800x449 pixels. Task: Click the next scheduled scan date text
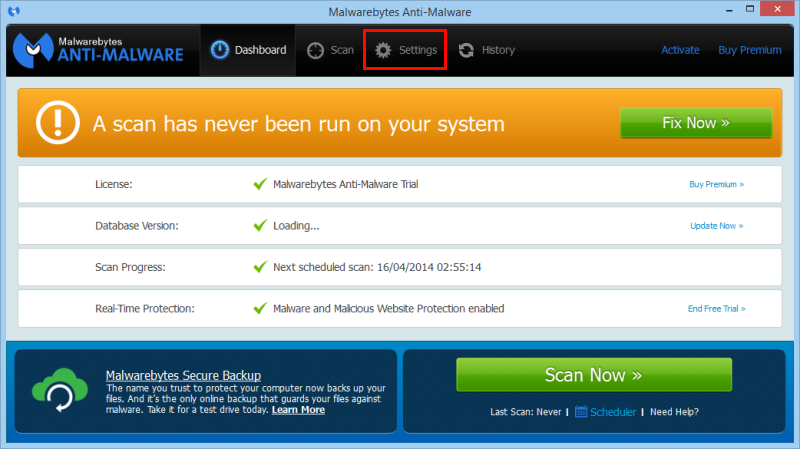pyautogui.click(x=377, y=267)
